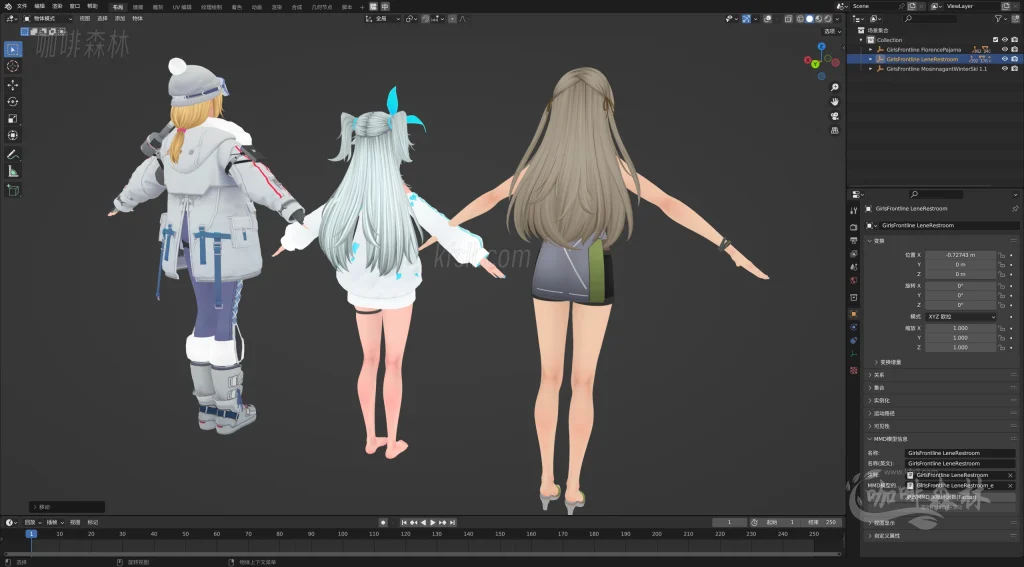Open the File menu

[x=22, y=7]
